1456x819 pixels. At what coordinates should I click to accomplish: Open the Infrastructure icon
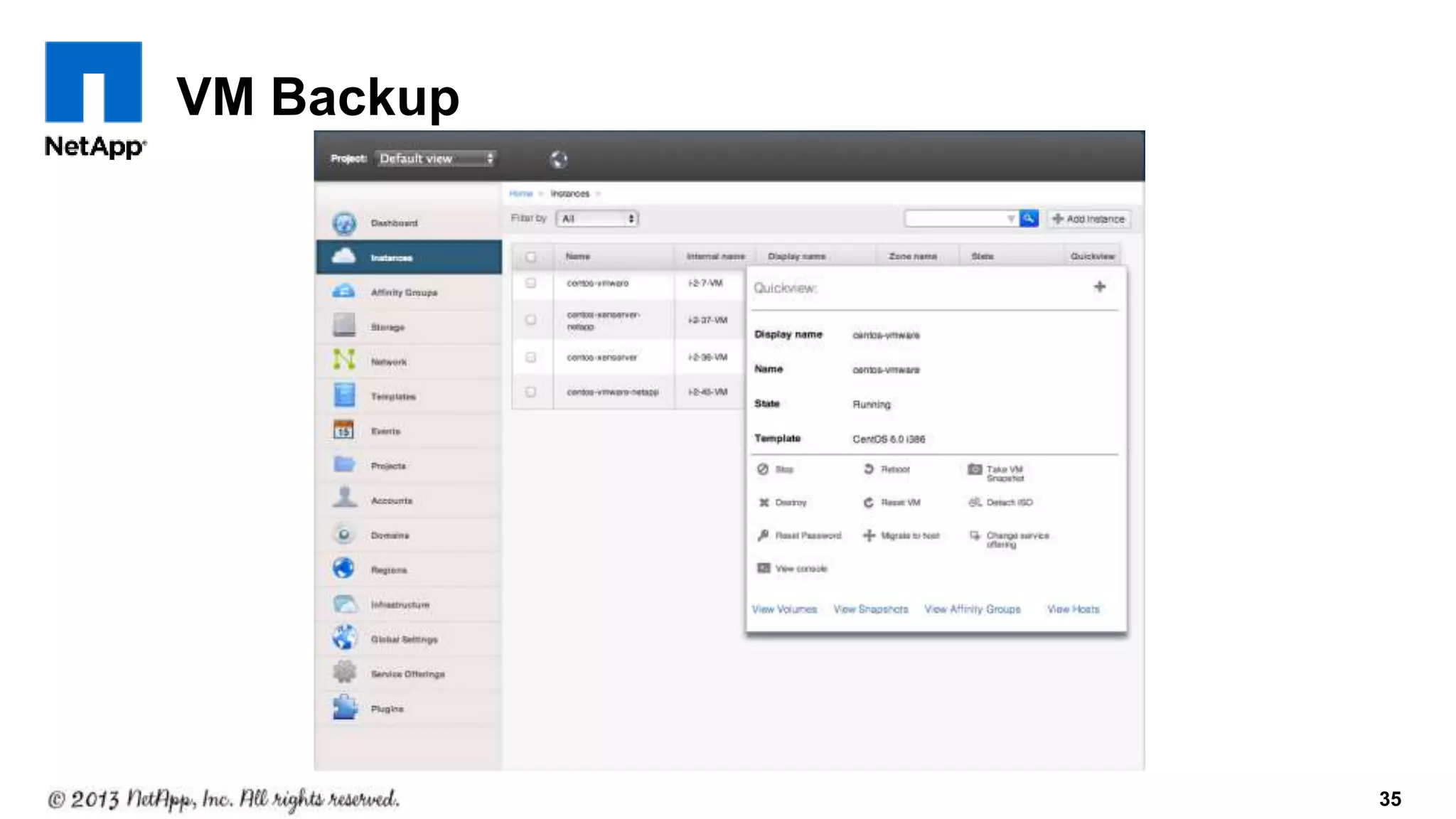coord(344,604)
